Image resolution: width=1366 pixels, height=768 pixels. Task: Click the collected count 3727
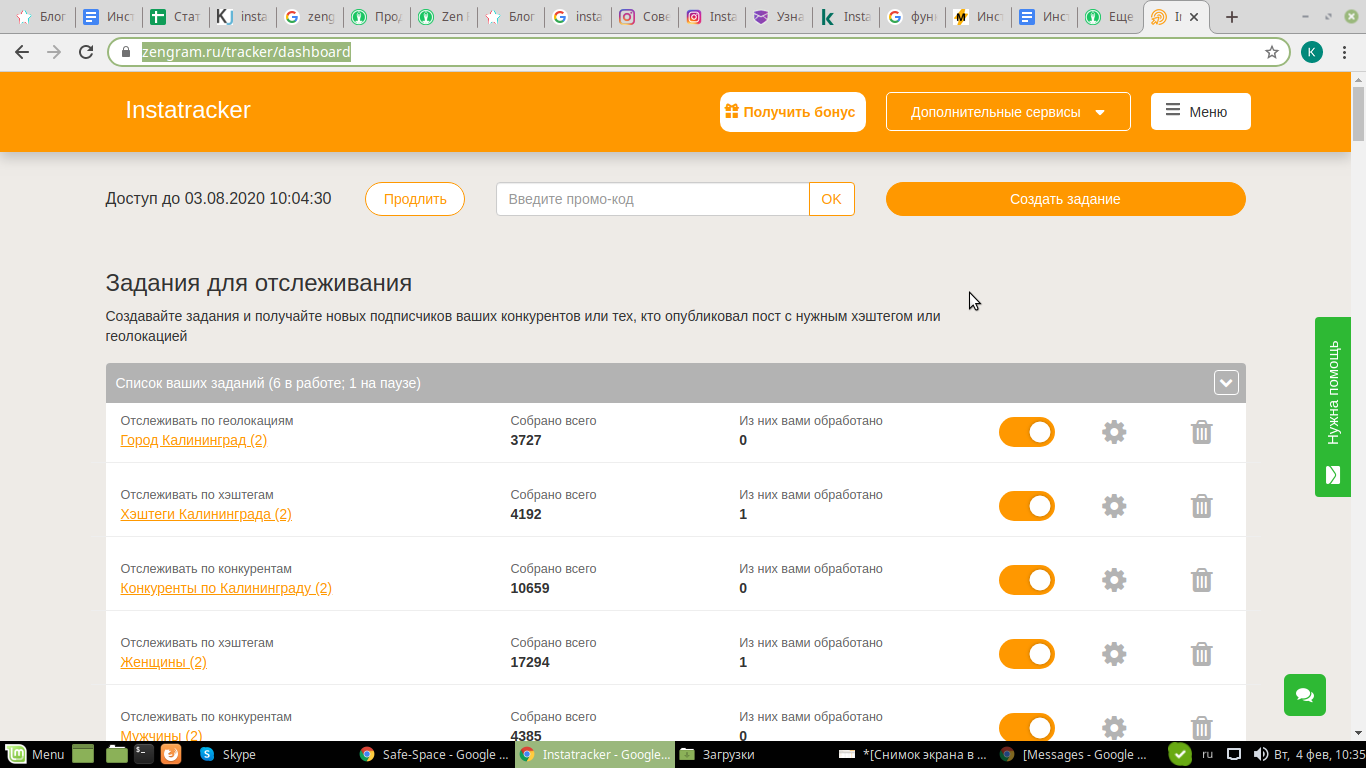coord(526,440)
